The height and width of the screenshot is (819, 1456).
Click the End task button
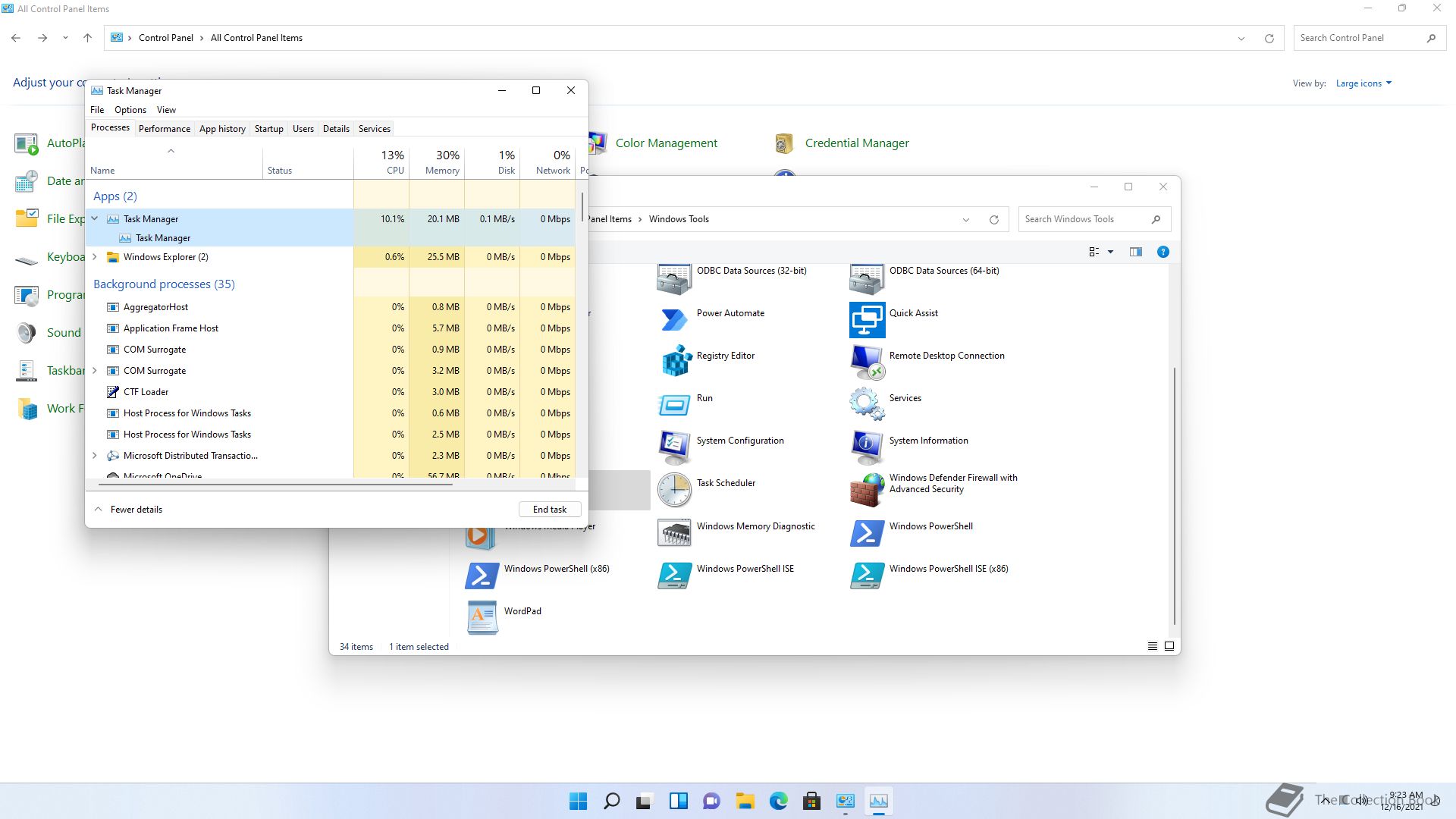(x=550, y=510)
